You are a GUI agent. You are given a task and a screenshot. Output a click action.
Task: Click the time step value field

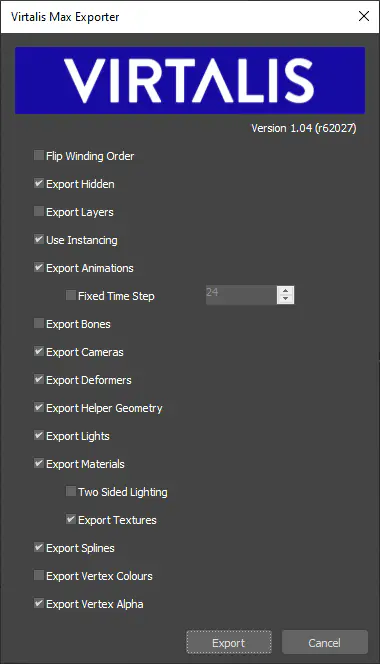coord(241,295)
